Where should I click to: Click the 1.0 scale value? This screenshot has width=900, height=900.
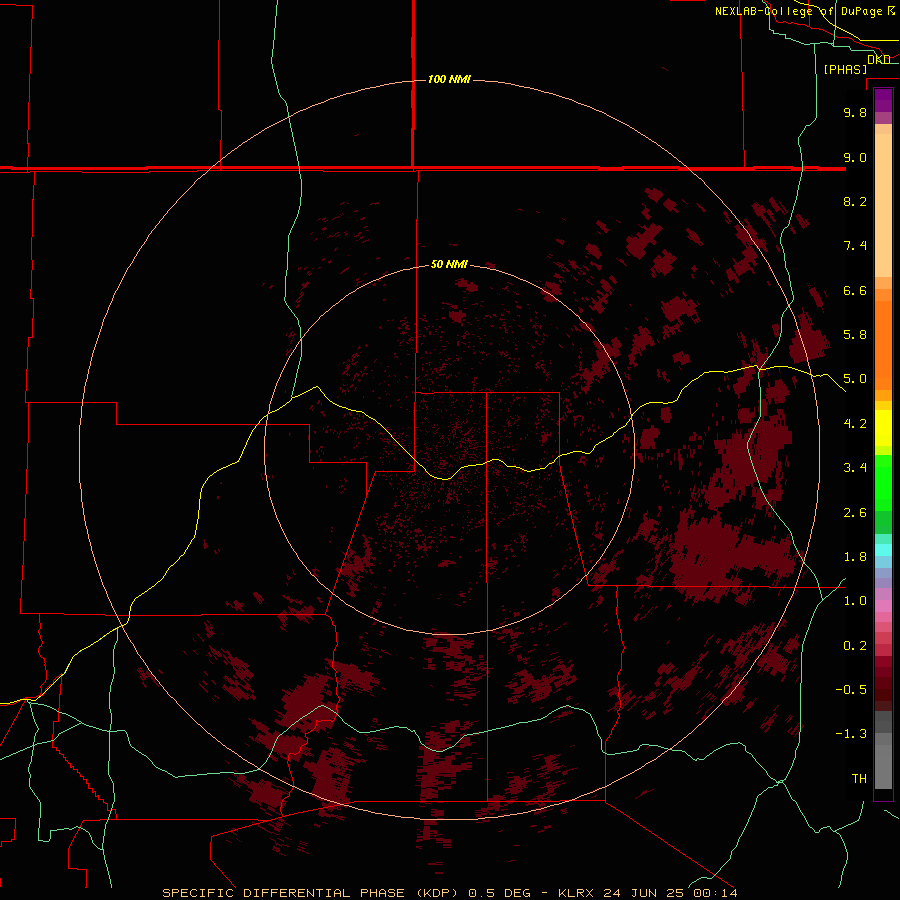point(855,601)
